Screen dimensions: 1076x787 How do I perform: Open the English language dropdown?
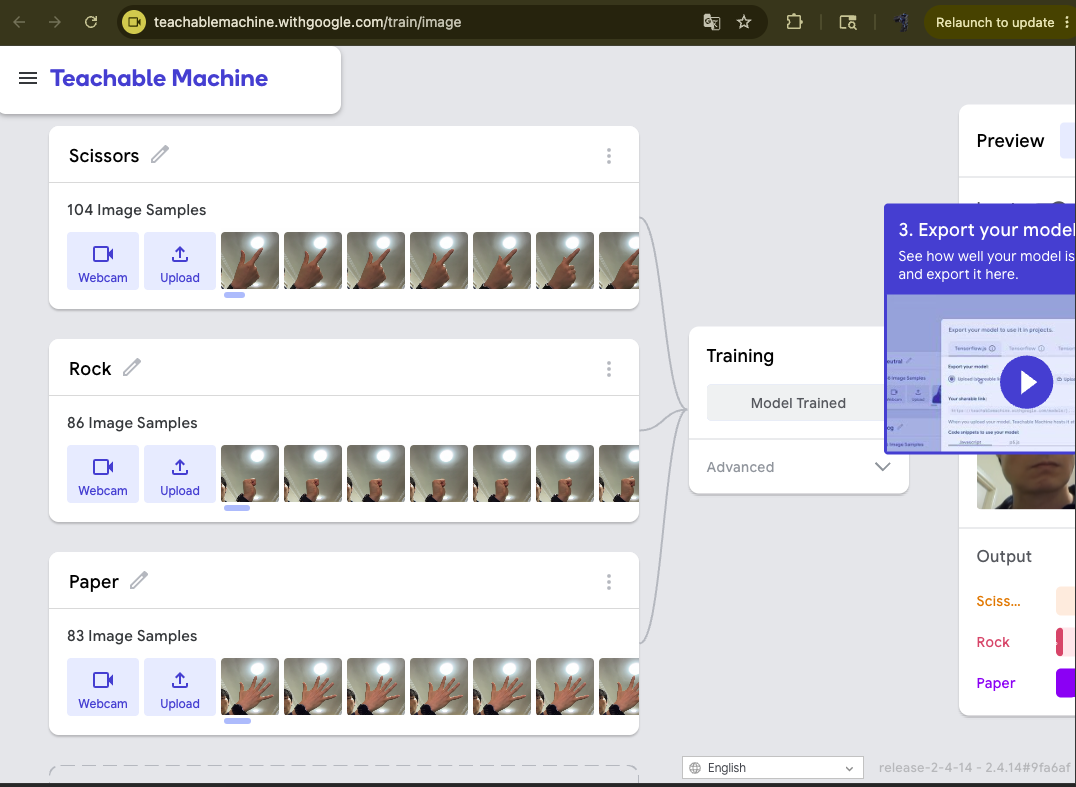[773, 768]
